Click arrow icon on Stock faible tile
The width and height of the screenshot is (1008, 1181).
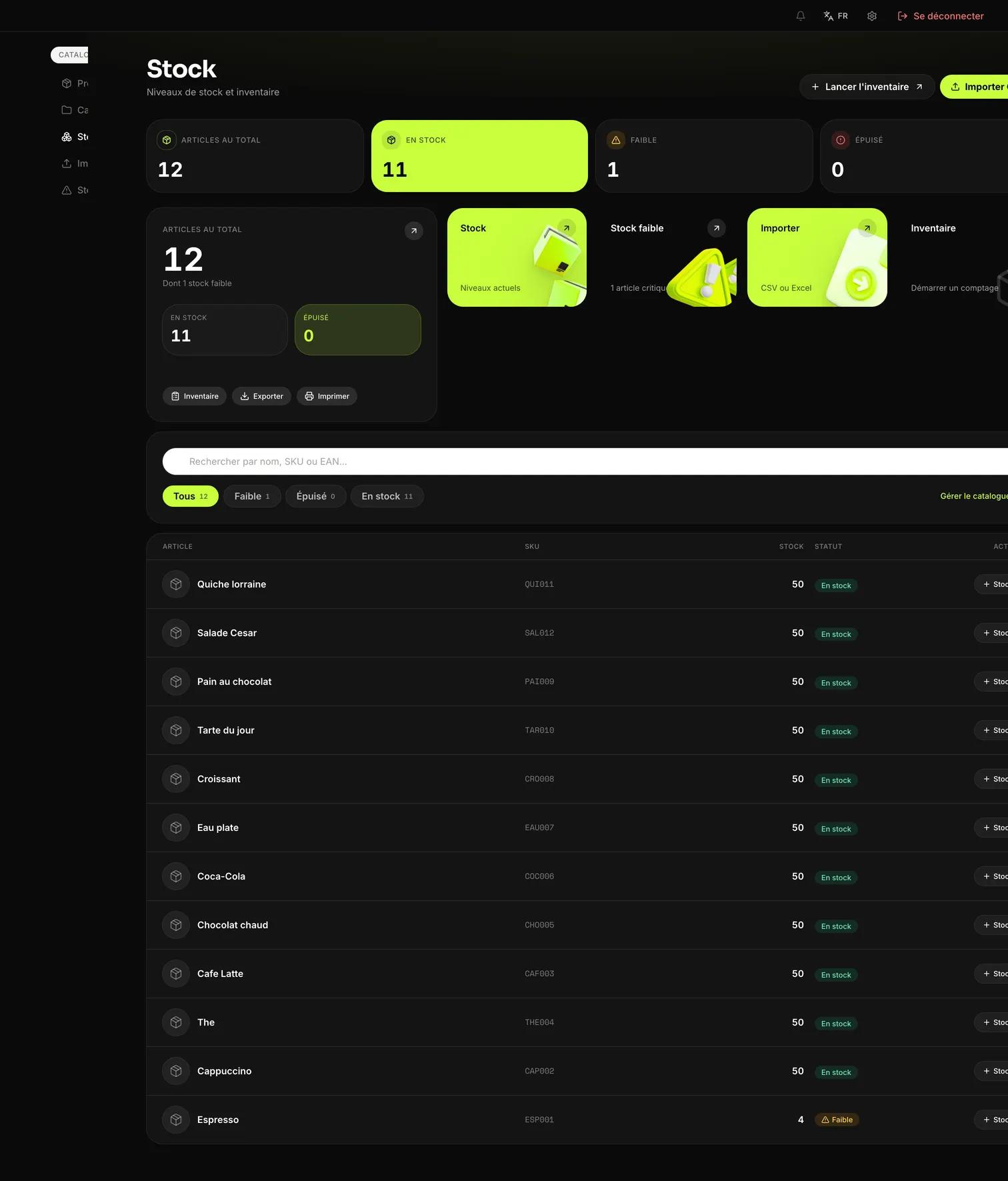[x=717, y=228]
